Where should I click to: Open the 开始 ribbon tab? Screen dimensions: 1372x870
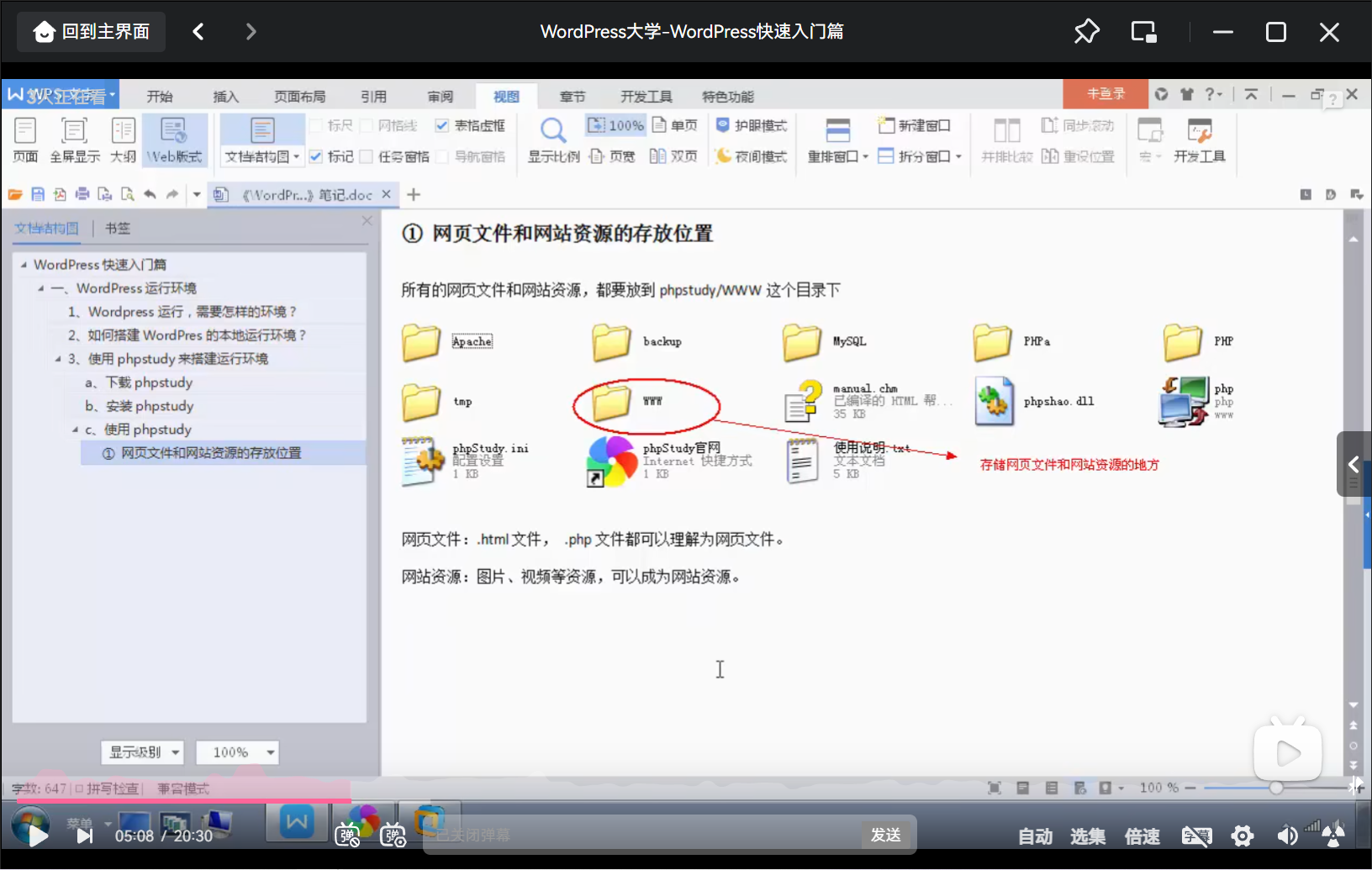click(x=160, y=97)
